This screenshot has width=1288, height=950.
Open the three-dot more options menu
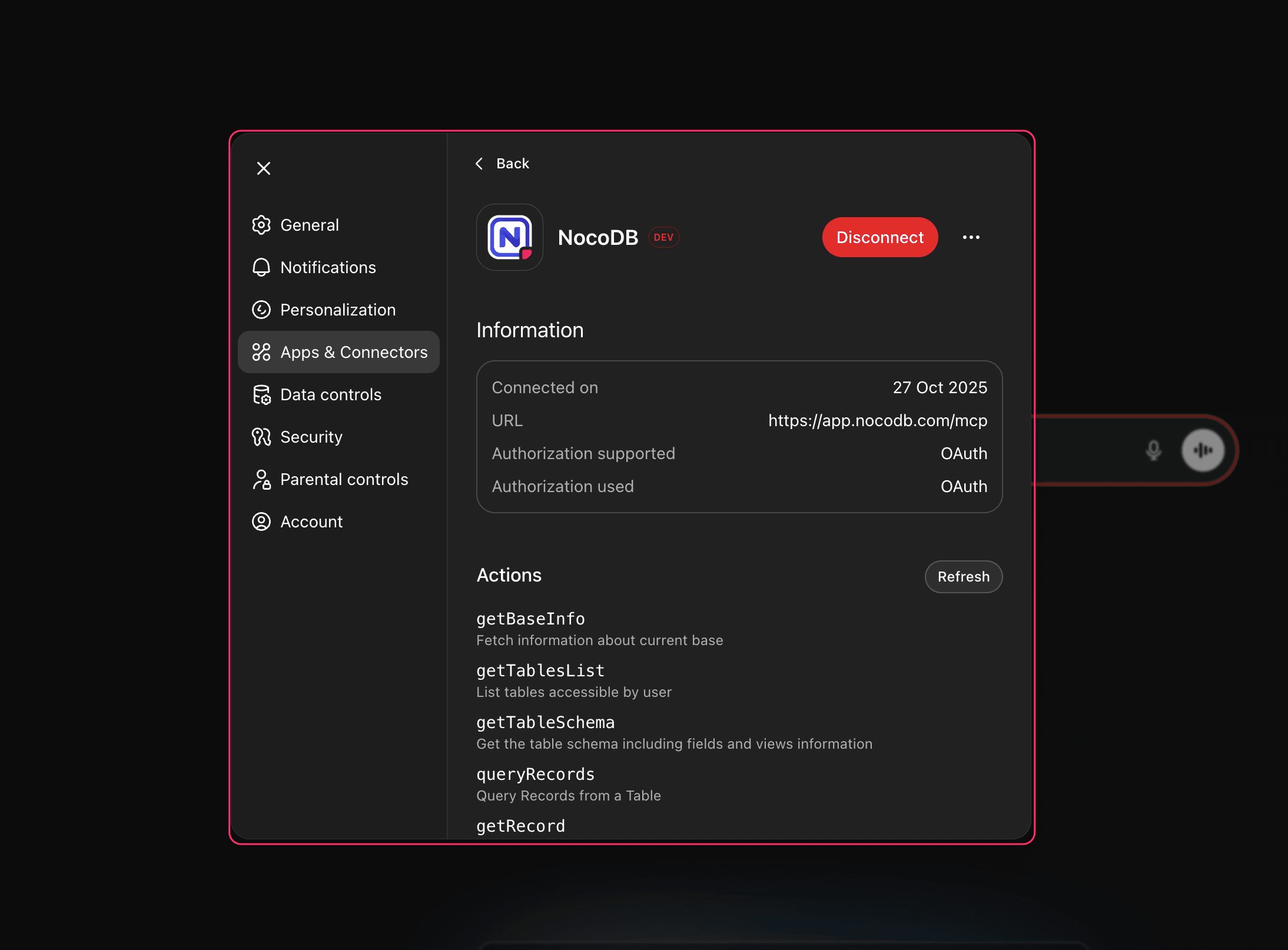[x=971, y=237]
